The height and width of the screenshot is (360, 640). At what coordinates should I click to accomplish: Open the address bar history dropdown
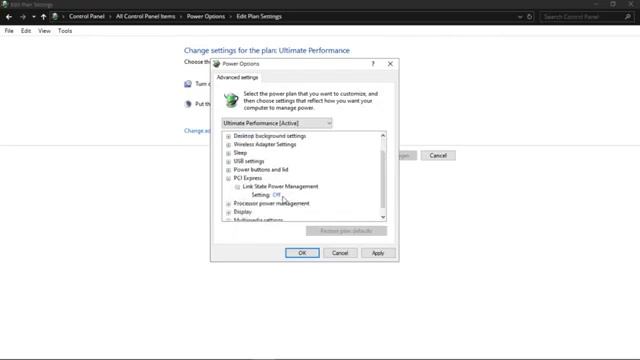(x=520, y=17)
